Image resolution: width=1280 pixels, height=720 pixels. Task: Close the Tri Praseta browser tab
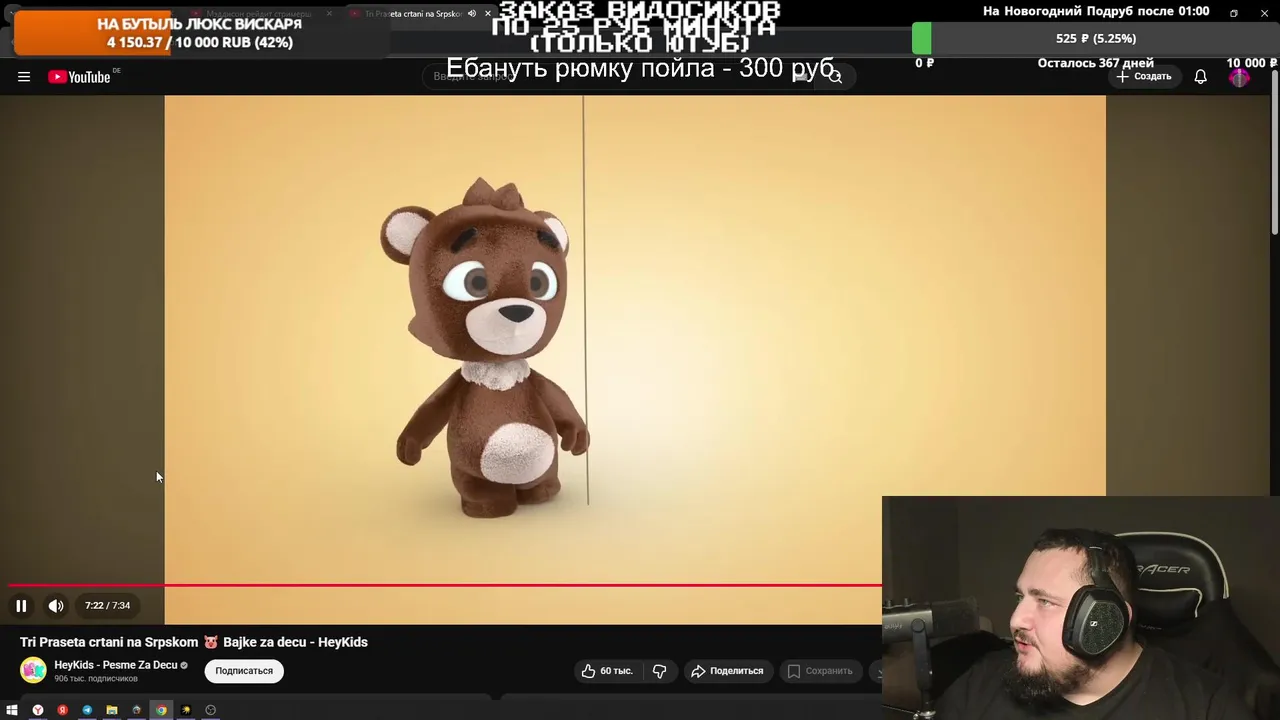click(488, 14)
